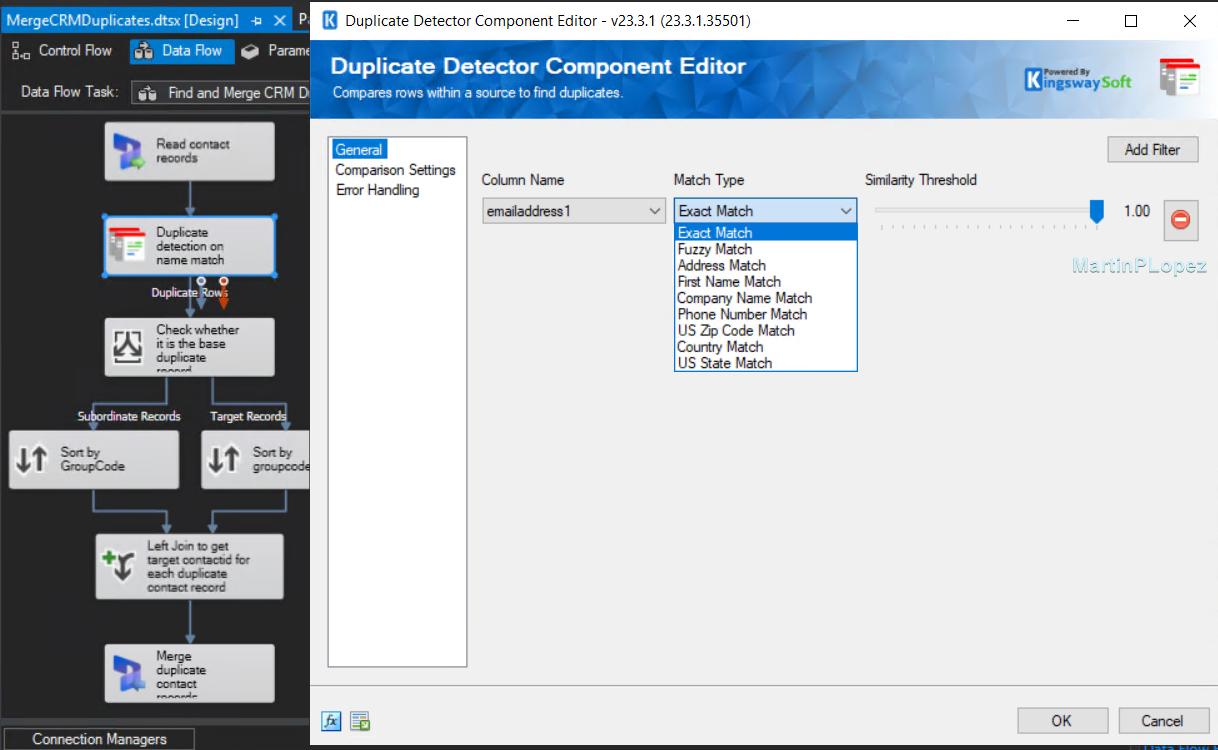
Task: Click the documentation icon beside fx
Action: click(x=361, y=721)
